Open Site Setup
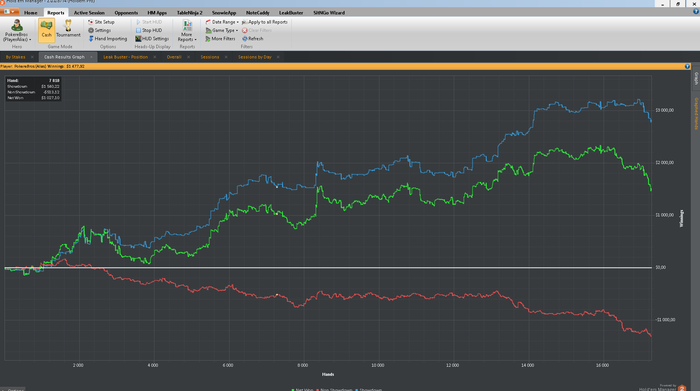Screen dimensions: 700x391 pos(101,22)
